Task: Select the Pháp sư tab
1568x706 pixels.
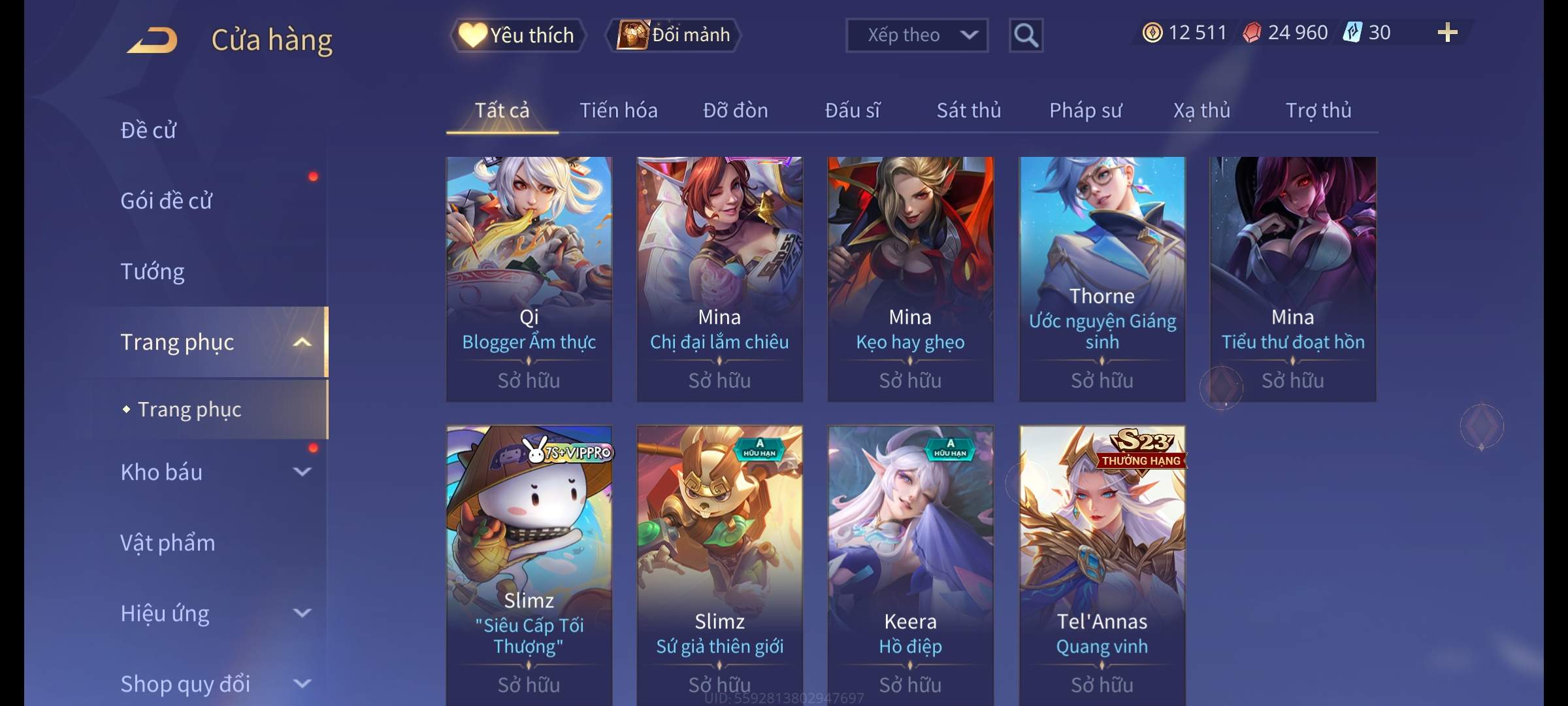Action: pyautogui.click(x=1085, y=110)
